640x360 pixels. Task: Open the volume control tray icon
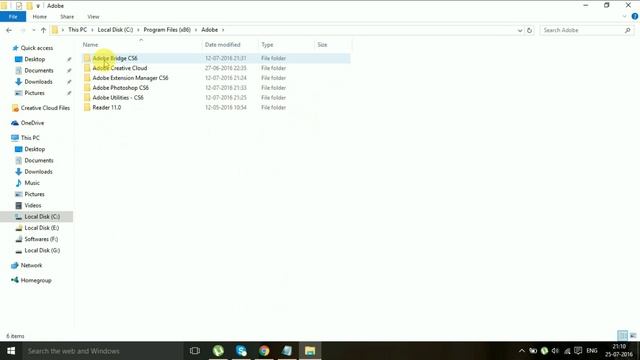pyautogui.click(x=555, y=351)
